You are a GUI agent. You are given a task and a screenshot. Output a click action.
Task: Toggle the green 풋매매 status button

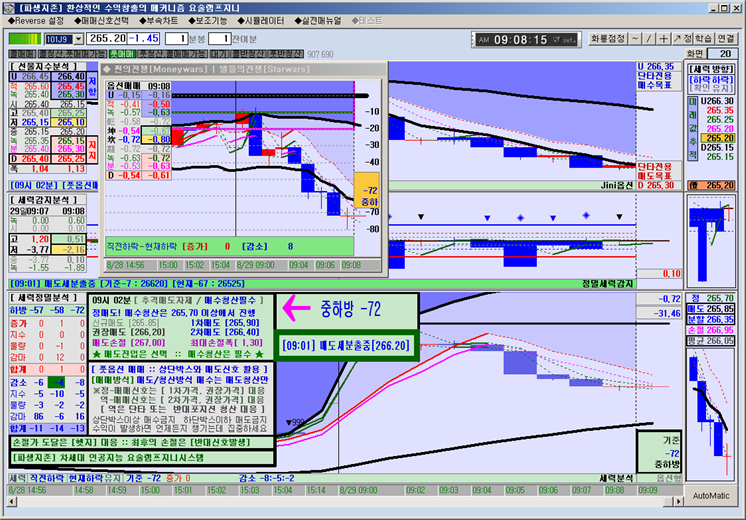[x=122, y=54]
